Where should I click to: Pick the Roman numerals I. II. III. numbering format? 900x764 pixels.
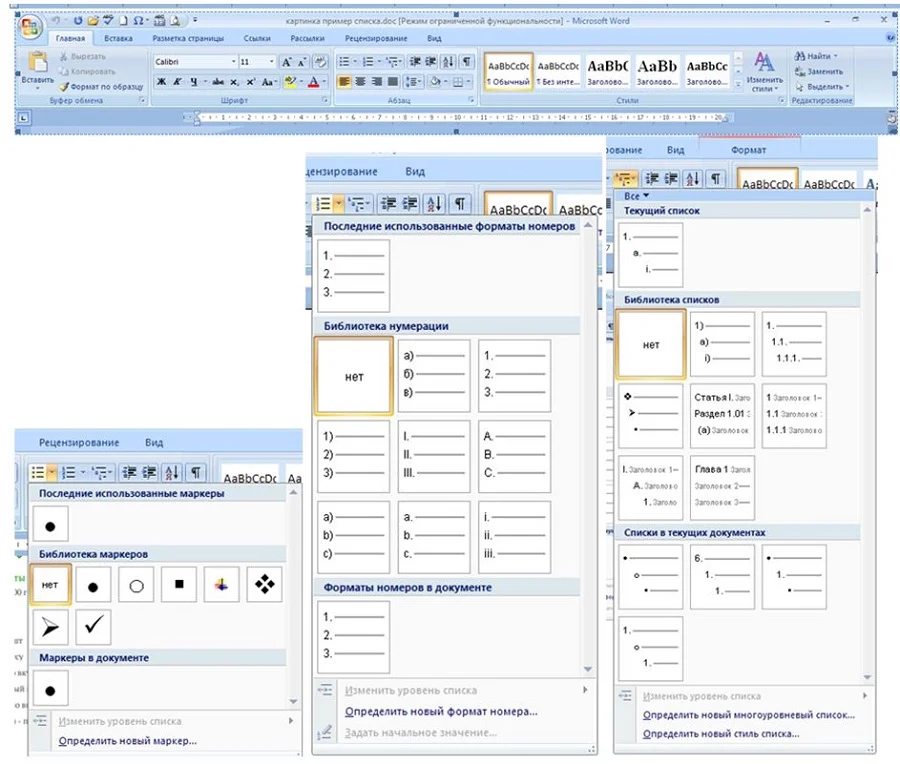click(433, 456)
